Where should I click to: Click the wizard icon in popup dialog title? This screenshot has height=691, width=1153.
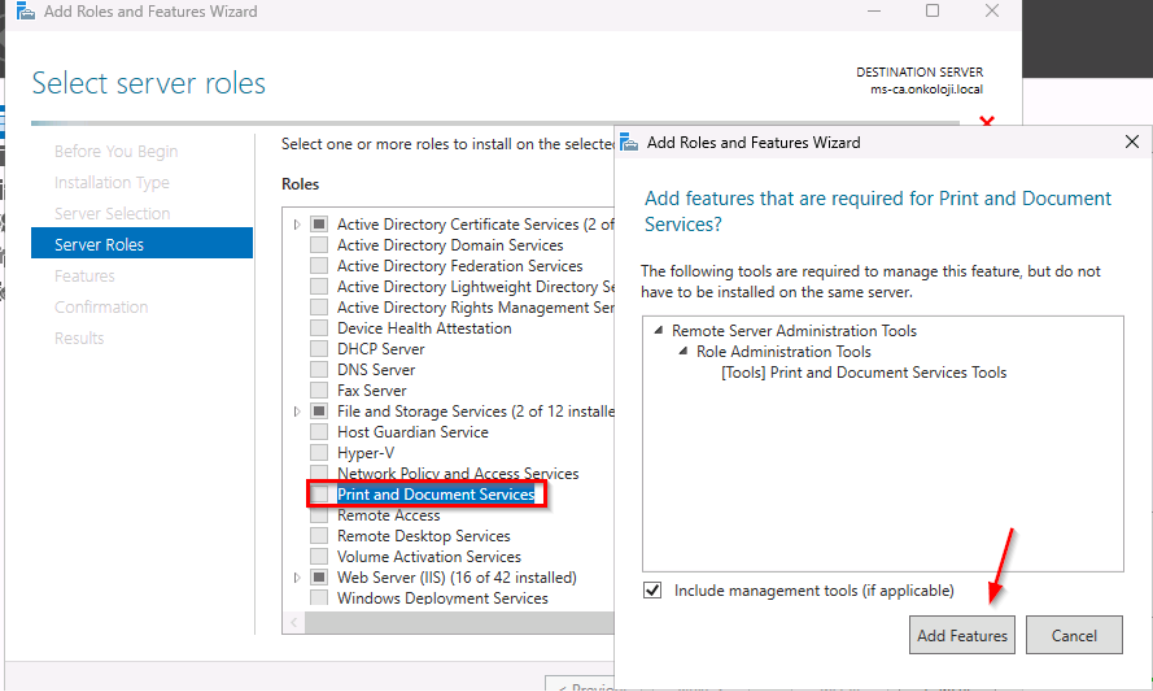tap(629, 142)
